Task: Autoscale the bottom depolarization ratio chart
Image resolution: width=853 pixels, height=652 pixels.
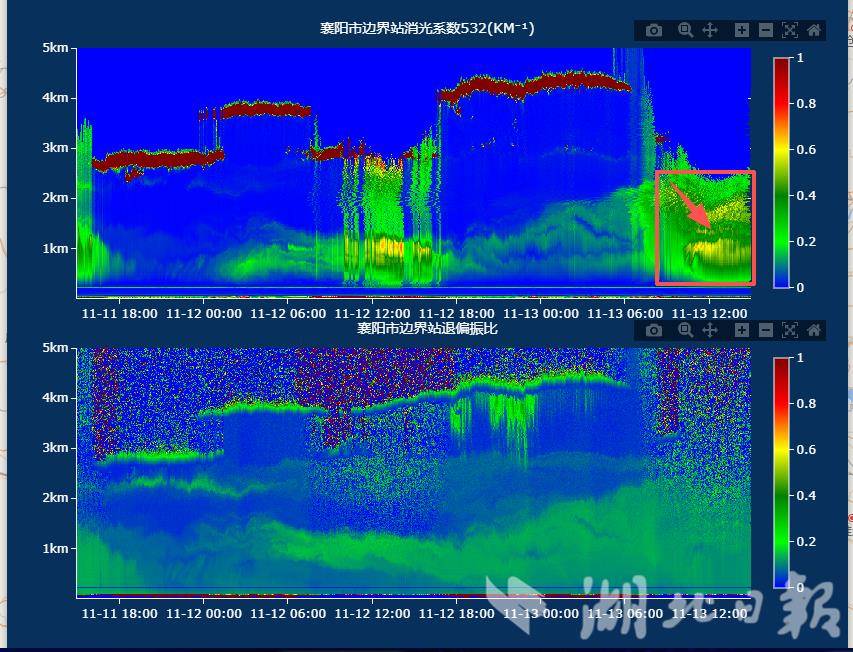Action: [790, 330]
